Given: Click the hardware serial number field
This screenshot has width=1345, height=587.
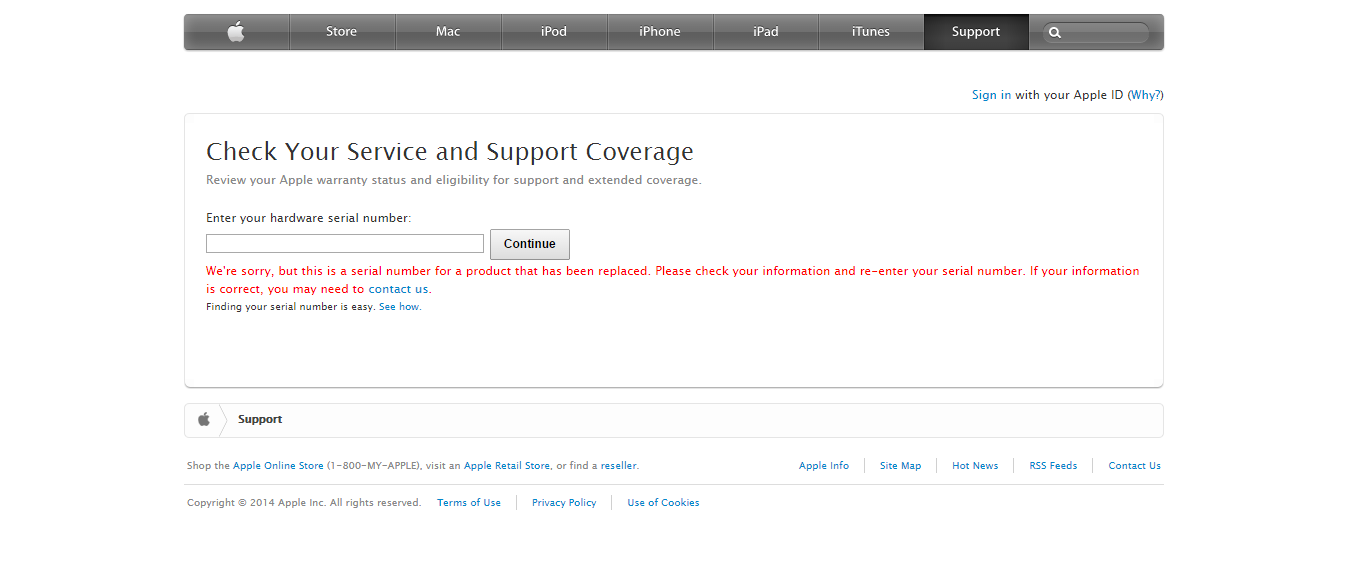Looking at the screenshot, I should tap(345, 244).
